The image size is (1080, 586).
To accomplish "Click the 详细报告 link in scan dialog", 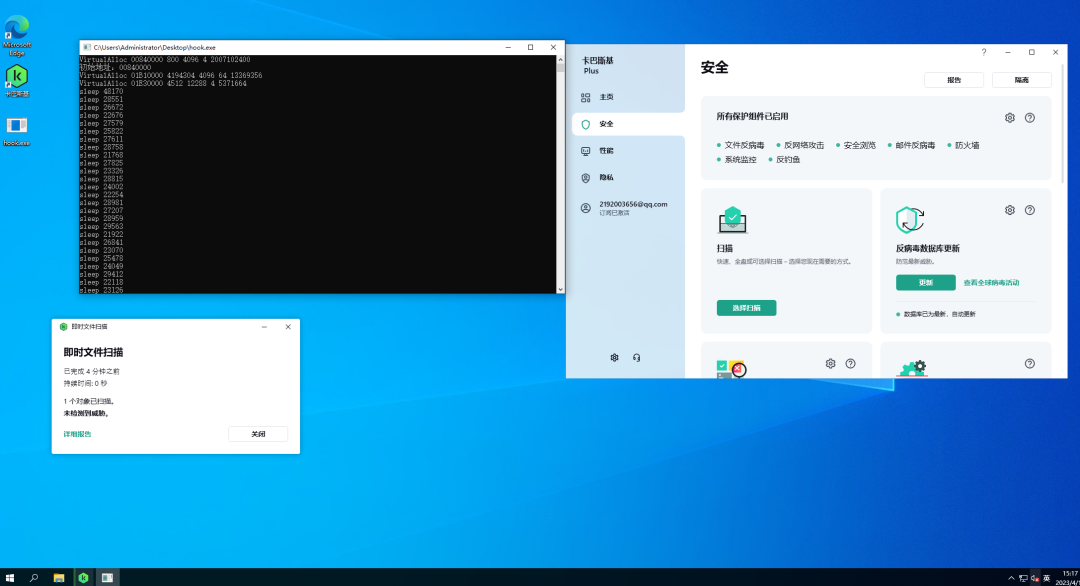I will (x=77, y=434).
